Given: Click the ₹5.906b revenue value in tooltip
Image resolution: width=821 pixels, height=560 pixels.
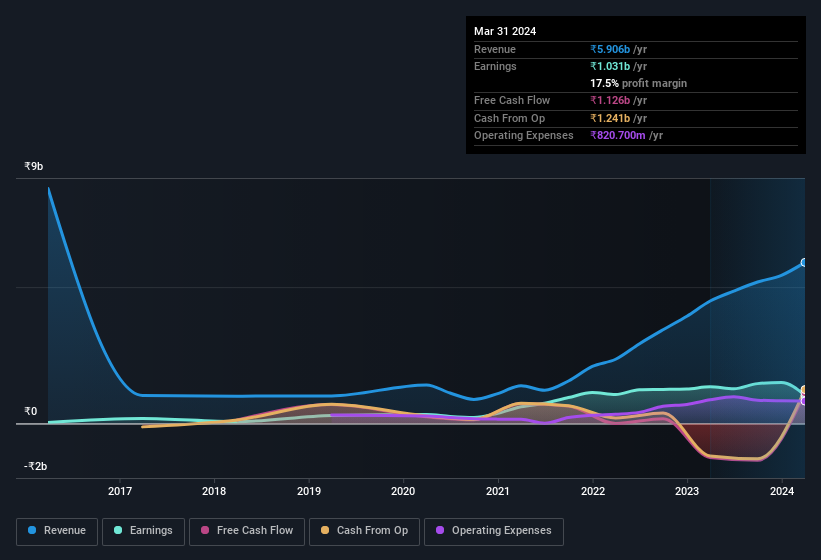Looking at the screenshot, I should click(x=610, y=49).
